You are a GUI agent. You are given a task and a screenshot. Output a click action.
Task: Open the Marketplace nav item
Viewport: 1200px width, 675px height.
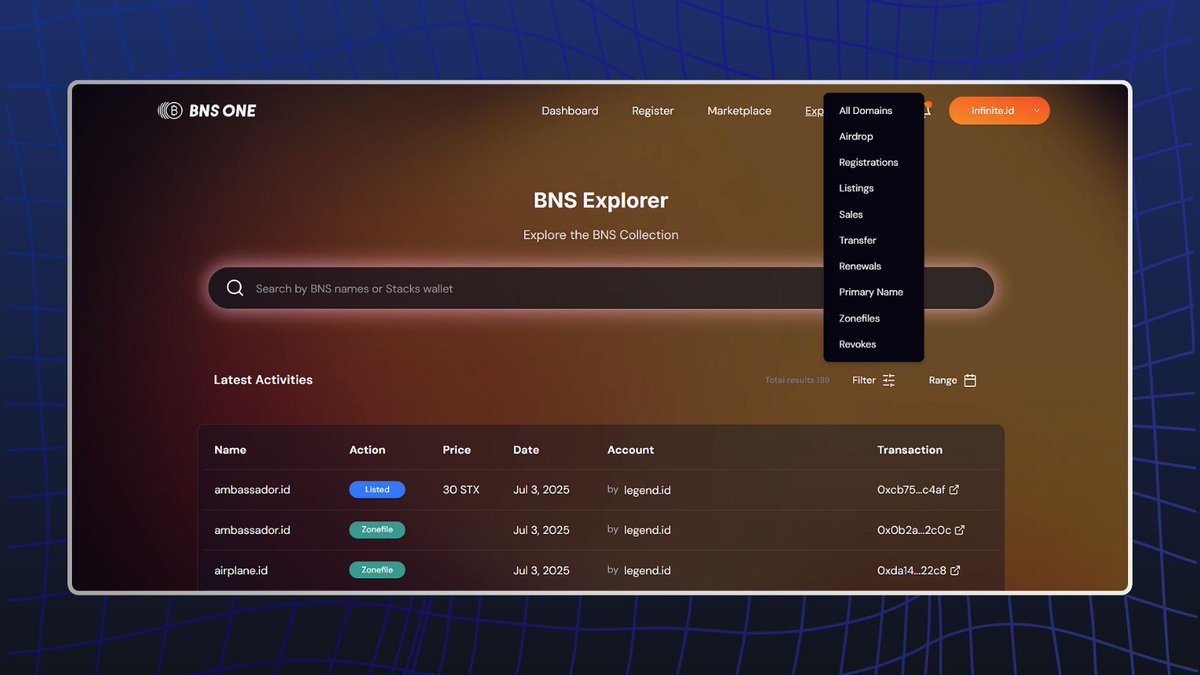[739, 111]
